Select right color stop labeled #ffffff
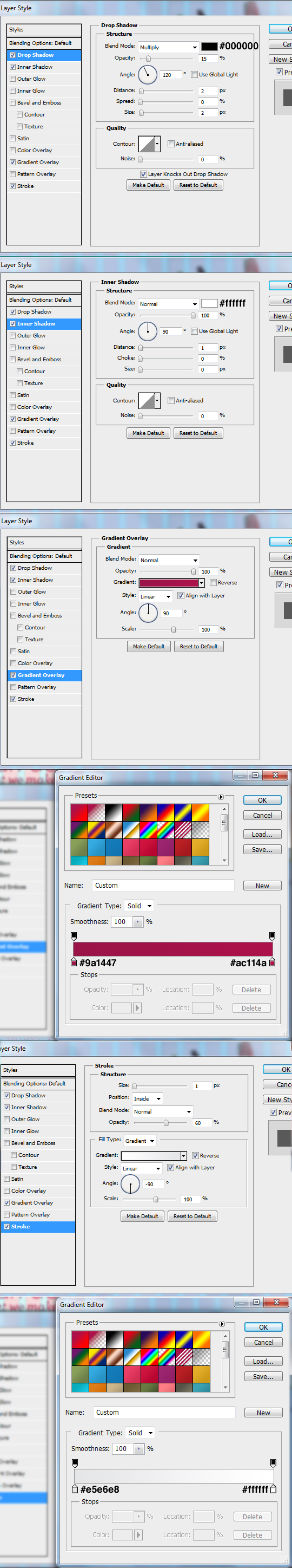Image resolution: width=292 pixels, height=1568 pixels. (273, 1489)
